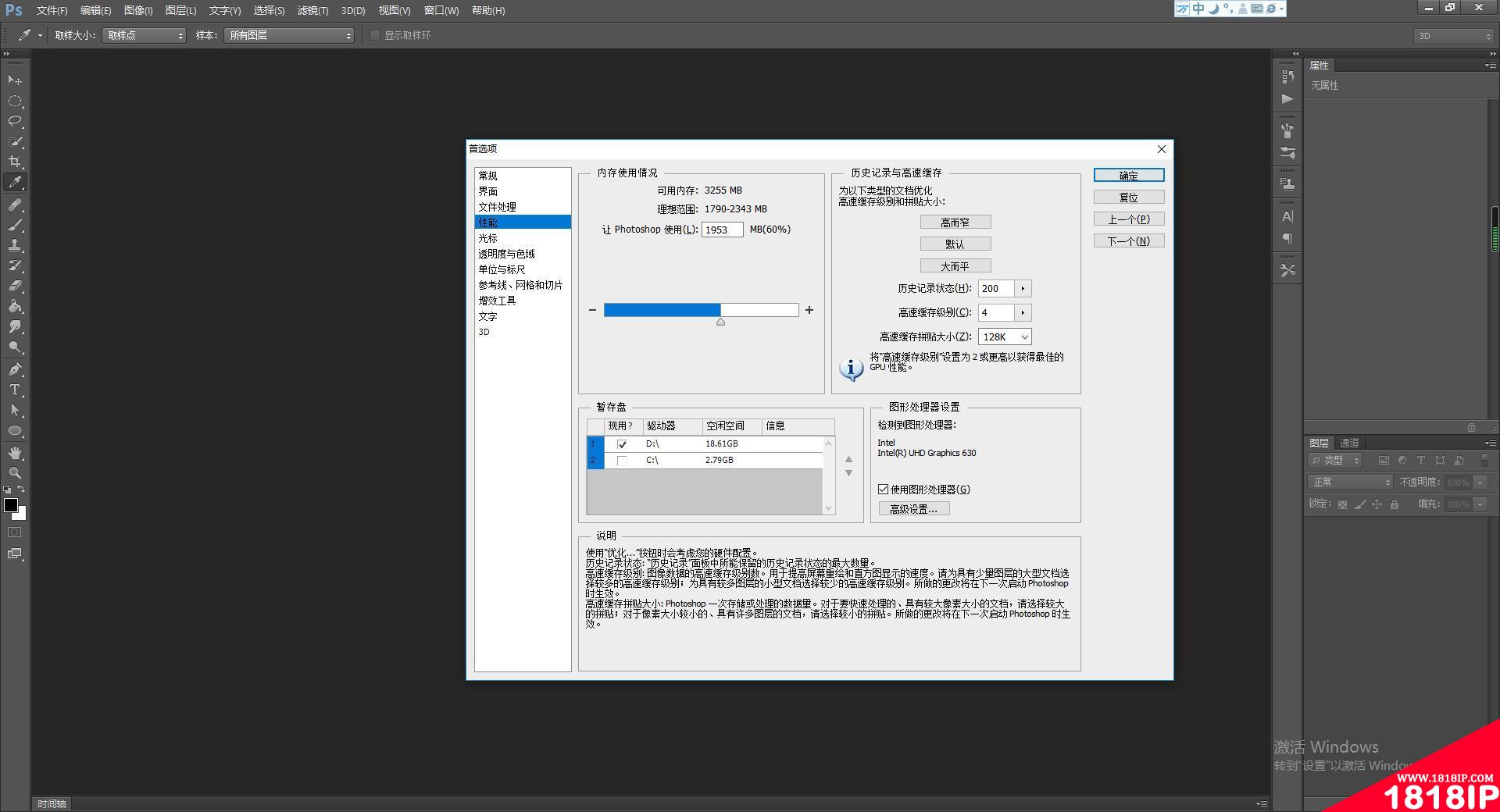Viewport: 1500px width, 812px height.
Task: Select the Crop tool
Action: coord(15,162)
